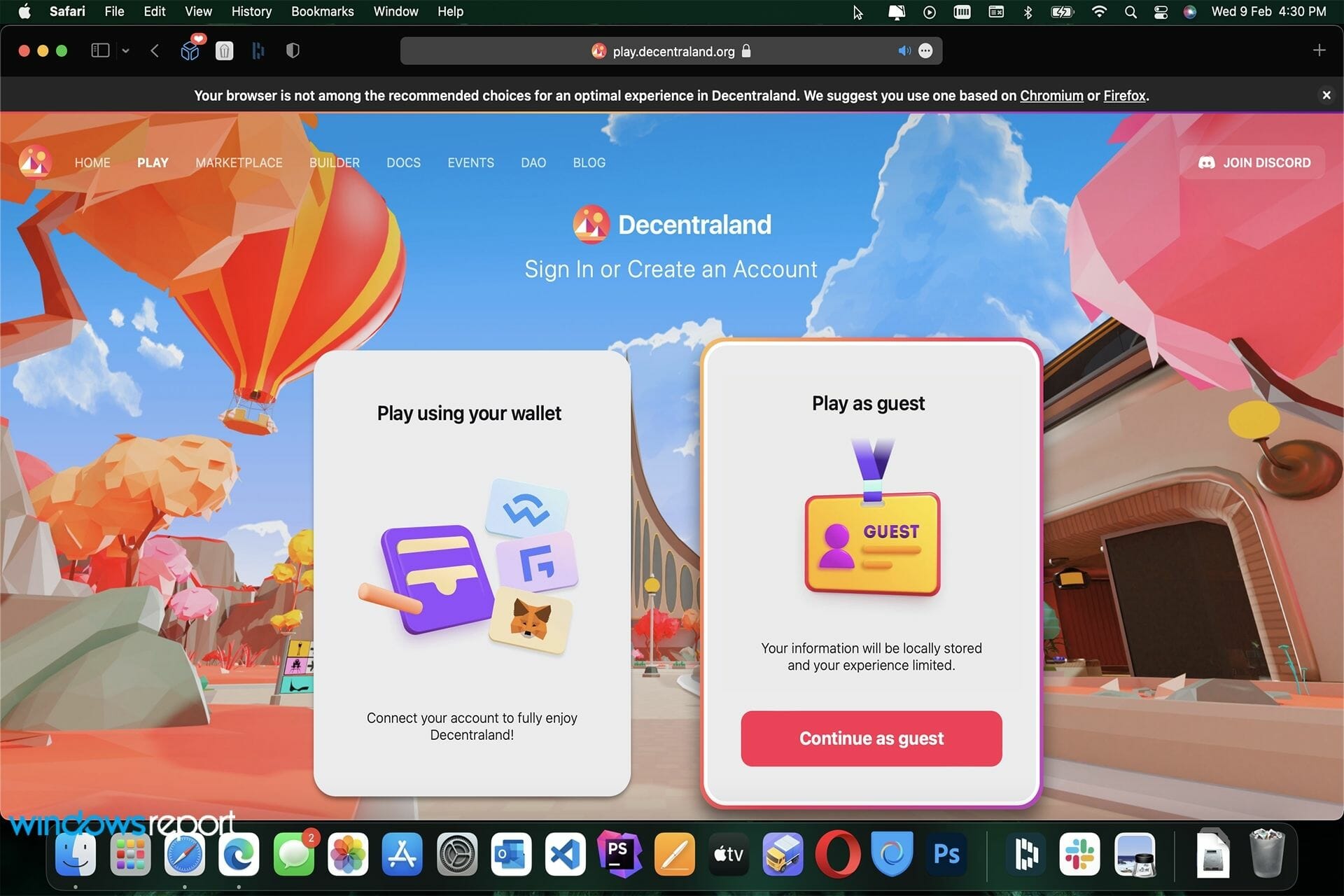Open the File menu

[x=114, y=11]
